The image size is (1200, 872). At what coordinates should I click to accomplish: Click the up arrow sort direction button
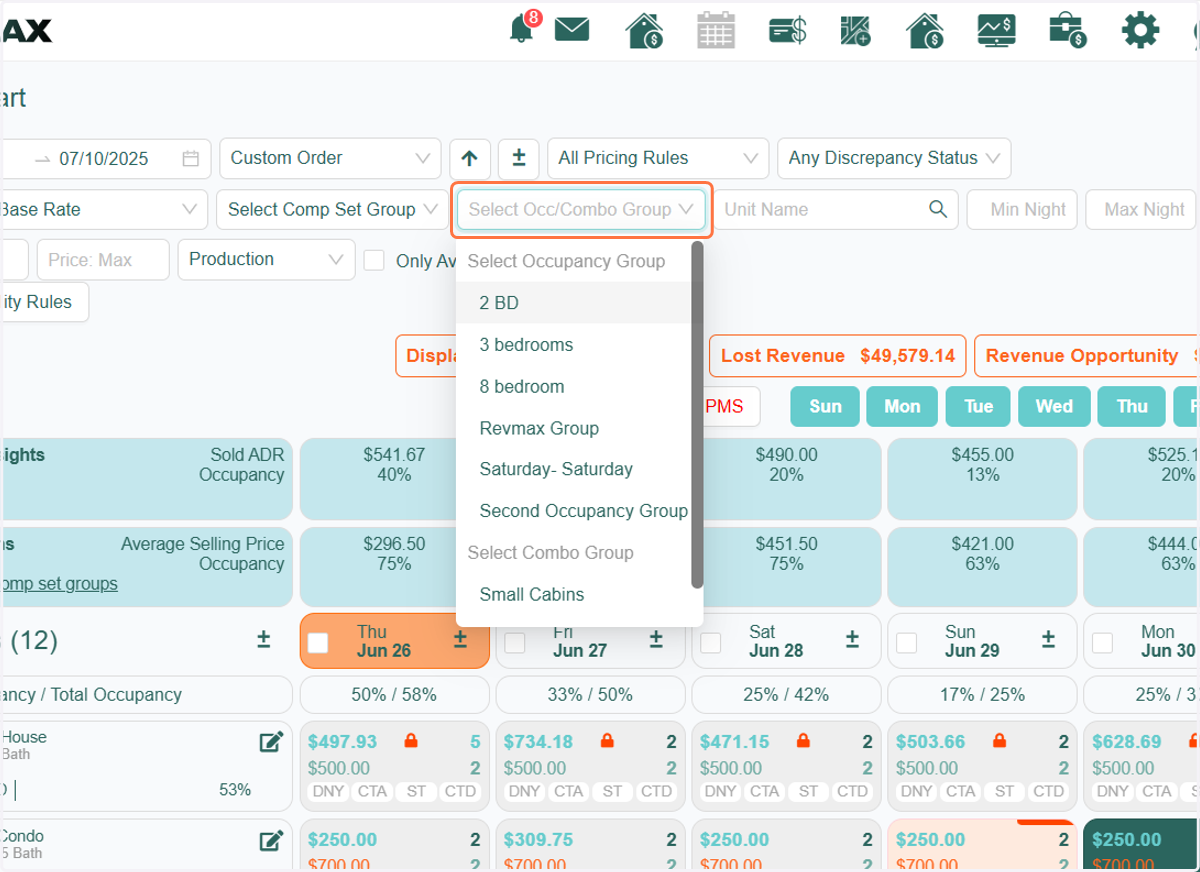click(469, 158)
